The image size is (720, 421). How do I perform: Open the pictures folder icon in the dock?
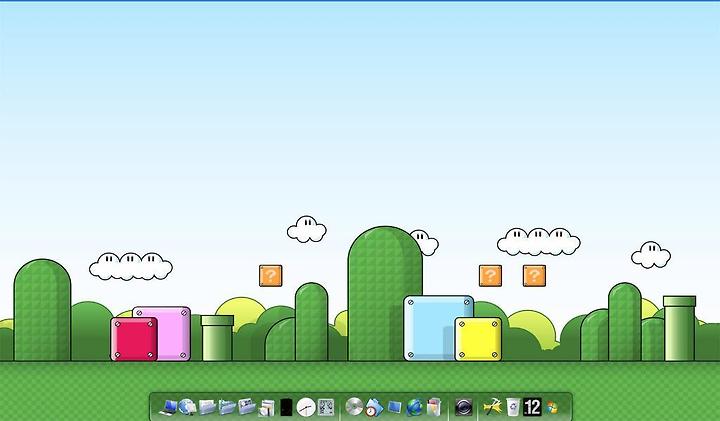tap(247, 407)
